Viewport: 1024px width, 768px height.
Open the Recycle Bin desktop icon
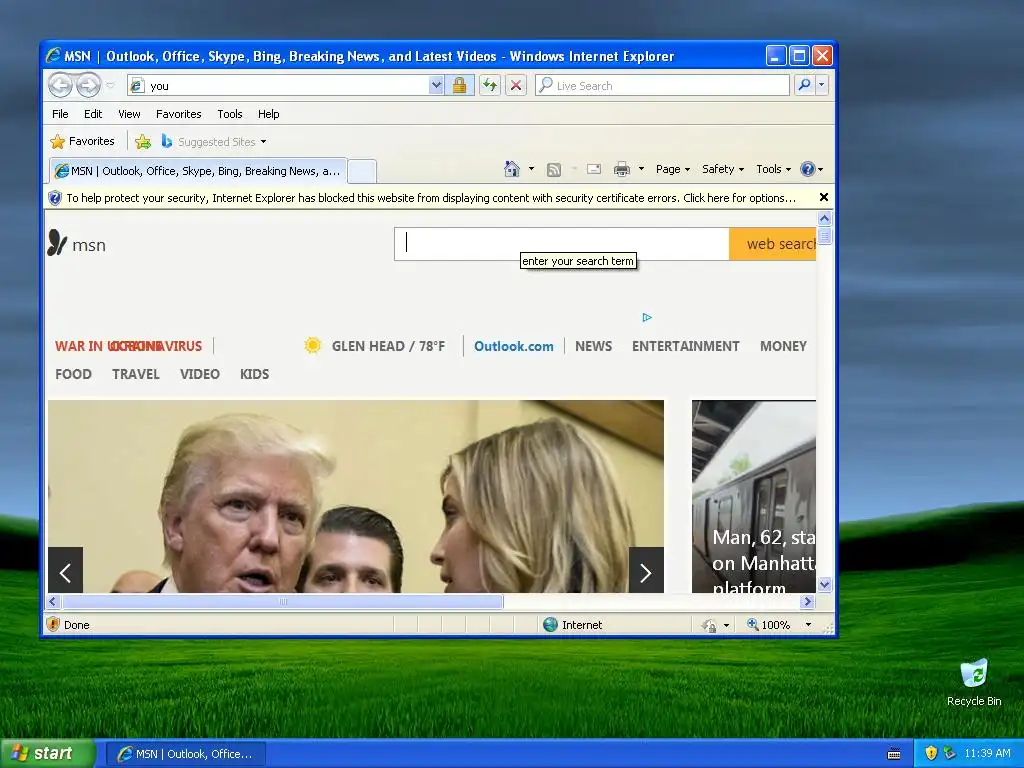(x=974, y=683)
